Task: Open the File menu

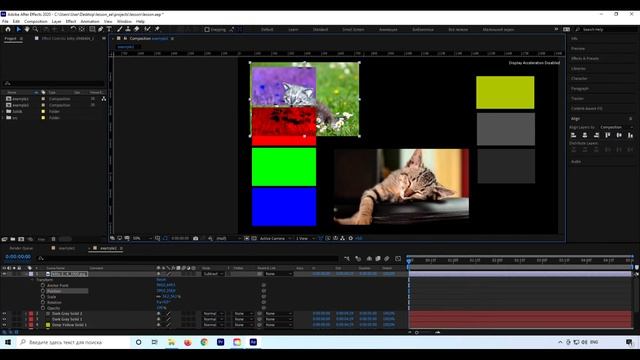Action: (5, 21)
